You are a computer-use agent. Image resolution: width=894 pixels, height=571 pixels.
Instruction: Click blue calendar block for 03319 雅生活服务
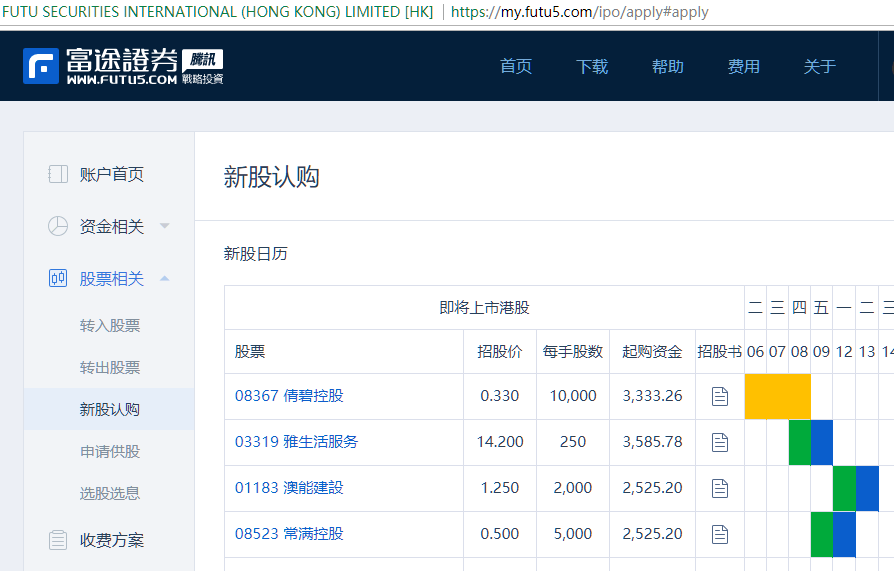pyautogui.click(x=822, y=443)
